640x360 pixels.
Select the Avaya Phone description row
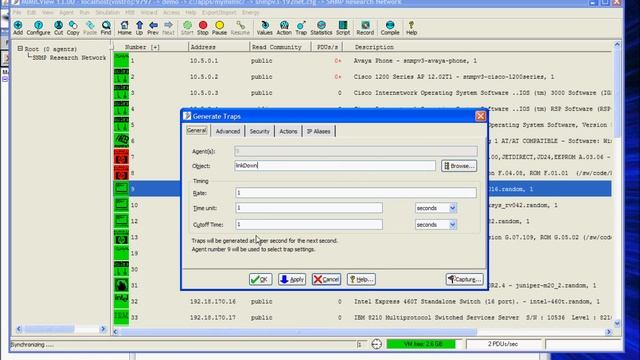pos(415,61)
